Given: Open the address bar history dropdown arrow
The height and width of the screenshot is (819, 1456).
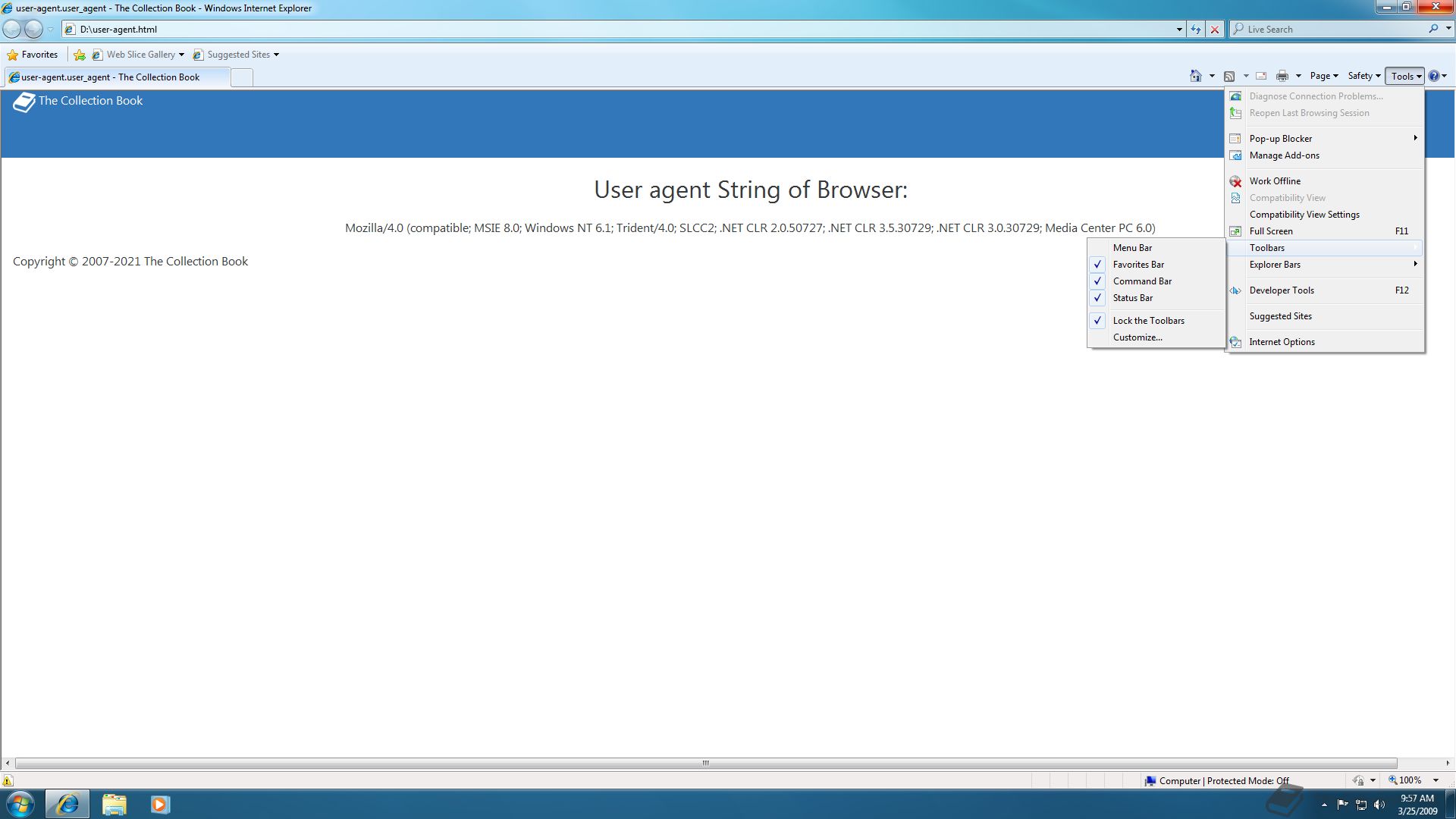Looking at the screenshot, I should (x=1179, y=29).
